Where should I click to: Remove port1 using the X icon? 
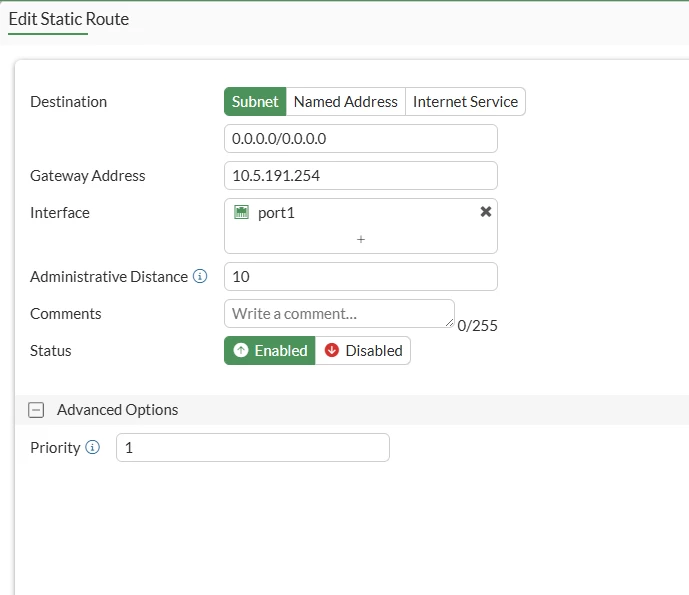(x=486, y=212)
